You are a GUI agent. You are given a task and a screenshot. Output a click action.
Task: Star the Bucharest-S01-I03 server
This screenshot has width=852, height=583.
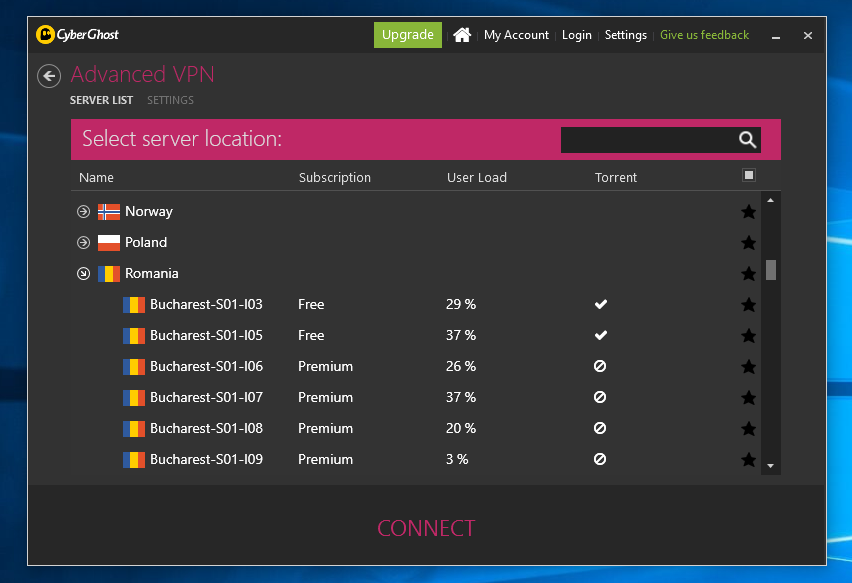[748, 304]
